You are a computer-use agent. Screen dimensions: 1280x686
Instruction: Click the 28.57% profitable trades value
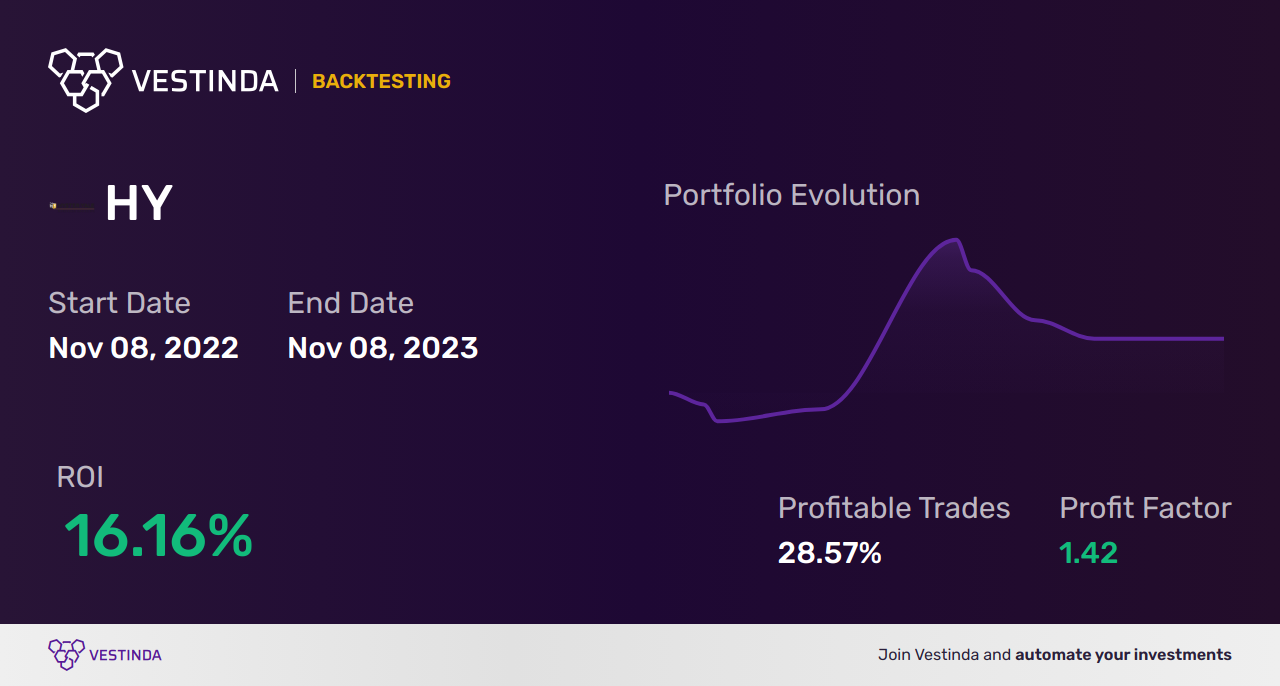coord(830,552)
